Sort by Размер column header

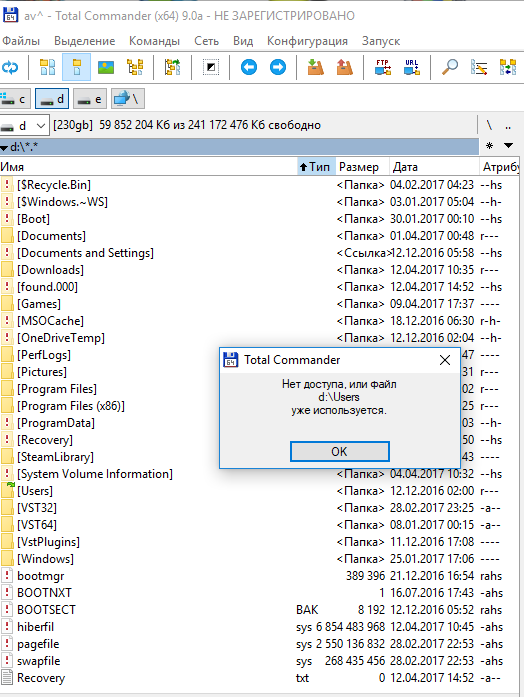362,167
